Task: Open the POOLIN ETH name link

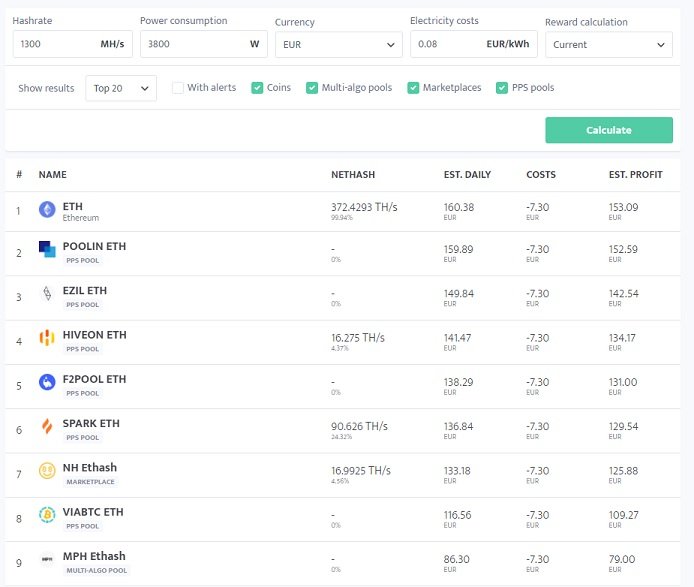Action: (x=94, y=246)
